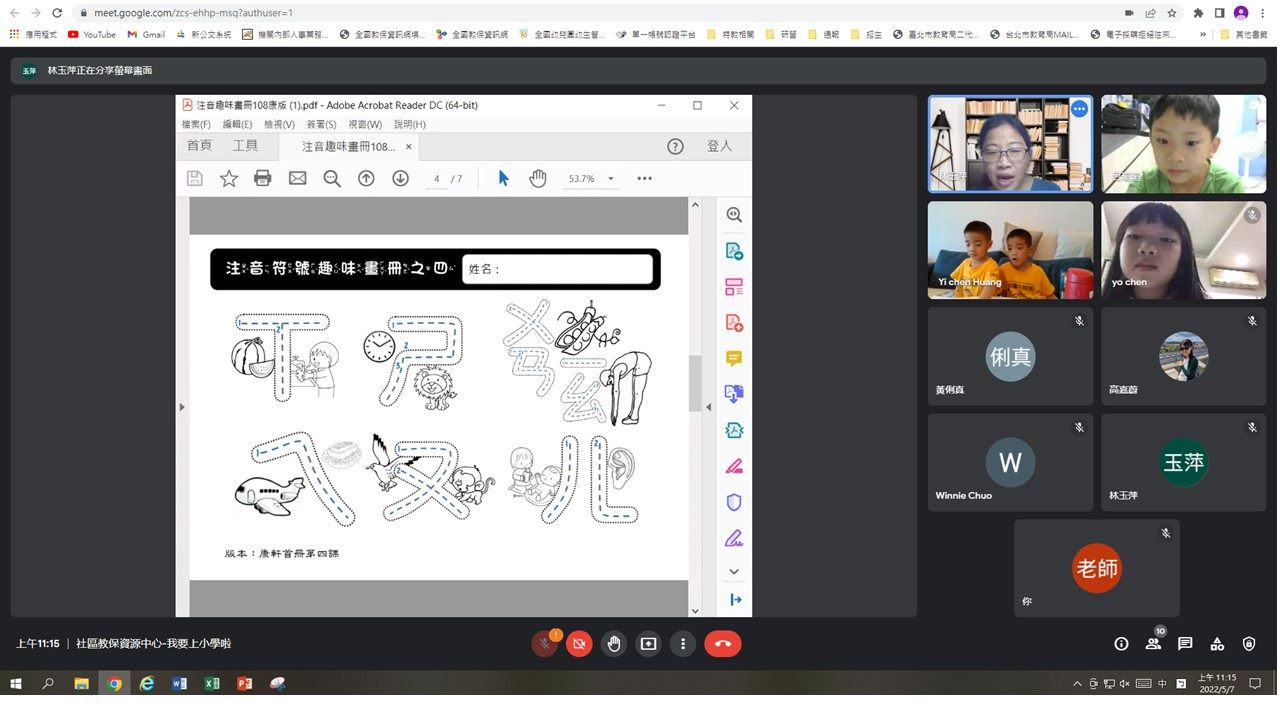Turn the camera on
The image size is (1280, 720).
[x=579, y=644]
